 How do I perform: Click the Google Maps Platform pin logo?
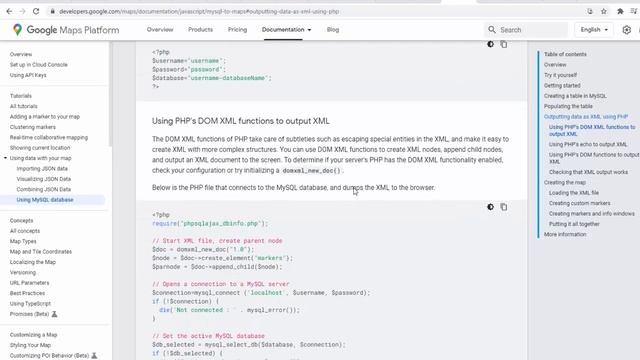(17, 29)
